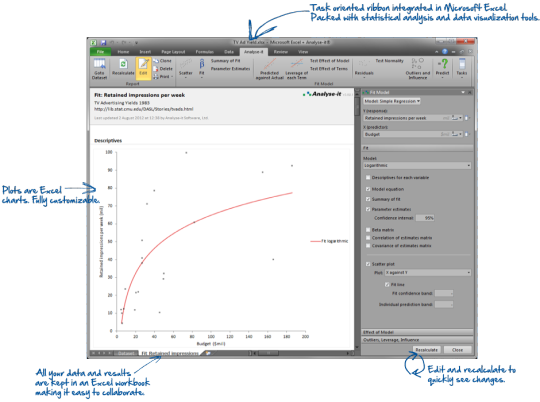Open the lib.stat.cmu.edu tvads link

point(144,109)
